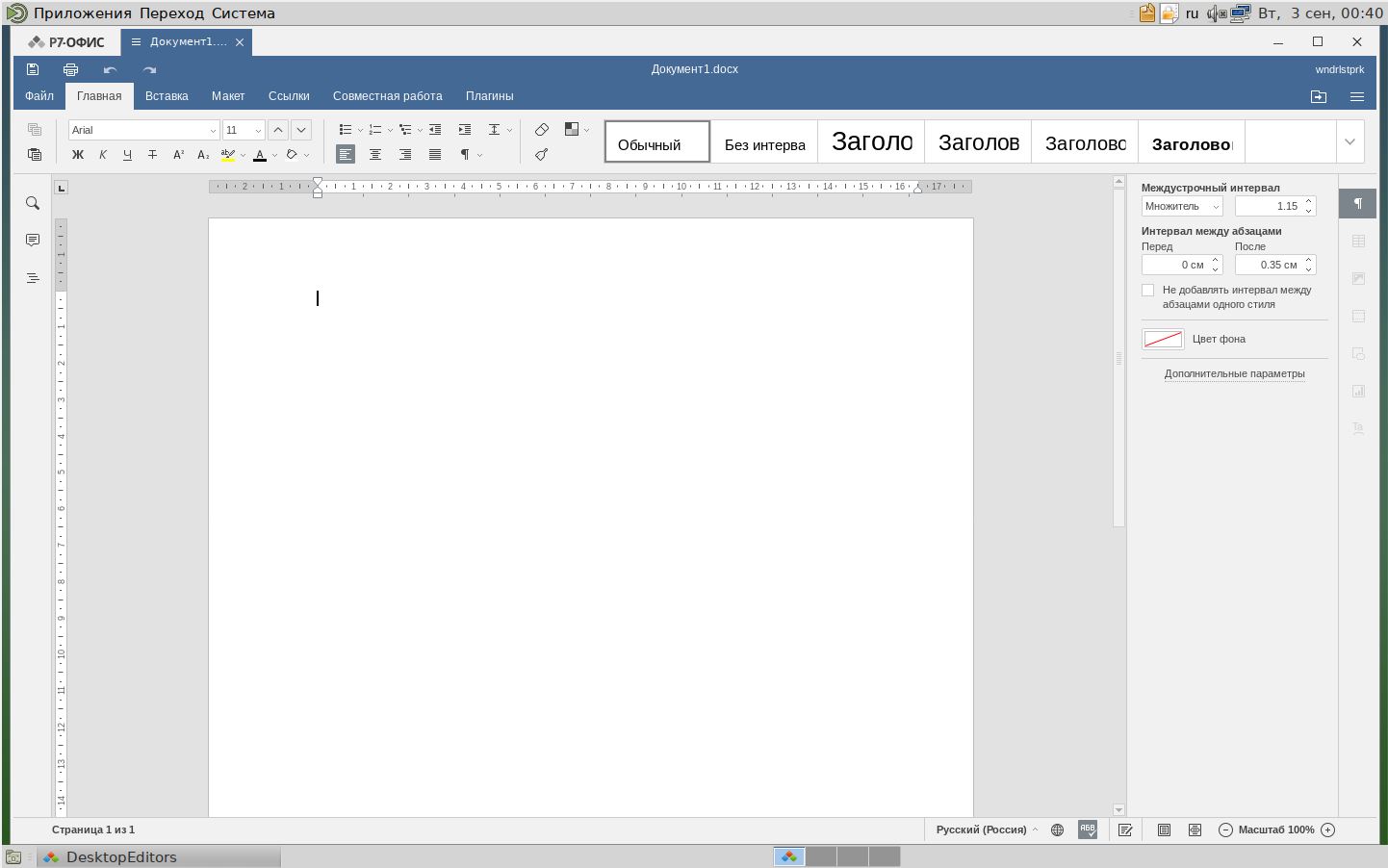Viewport: 1388px width, 868px height.
Task: Set document language with globe icon
Action: 1057,830
